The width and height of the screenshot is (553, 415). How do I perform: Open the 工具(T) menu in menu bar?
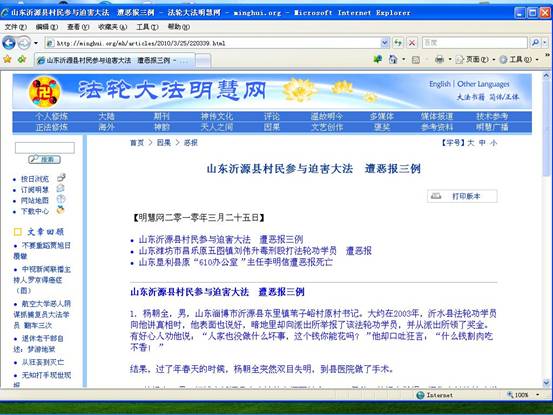point(147,27)
